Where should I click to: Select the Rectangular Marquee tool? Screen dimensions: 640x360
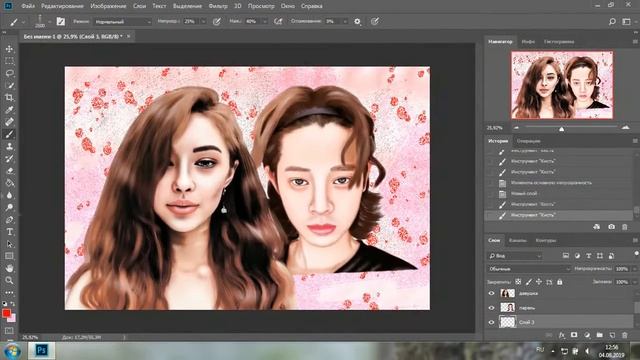9,61
